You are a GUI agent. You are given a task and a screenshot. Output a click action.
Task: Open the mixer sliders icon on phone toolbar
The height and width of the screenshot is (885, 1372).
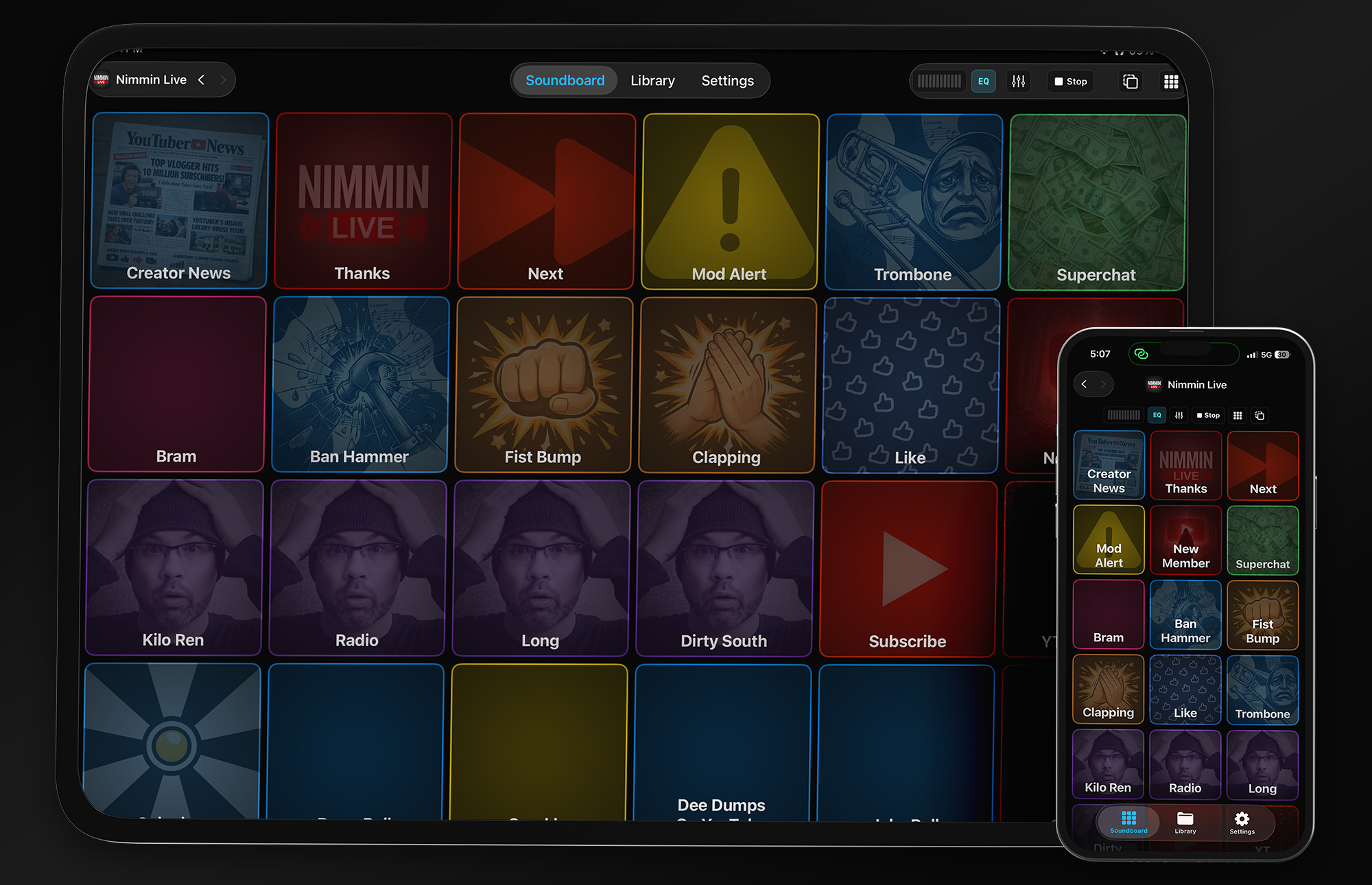tap(1179, 415)
